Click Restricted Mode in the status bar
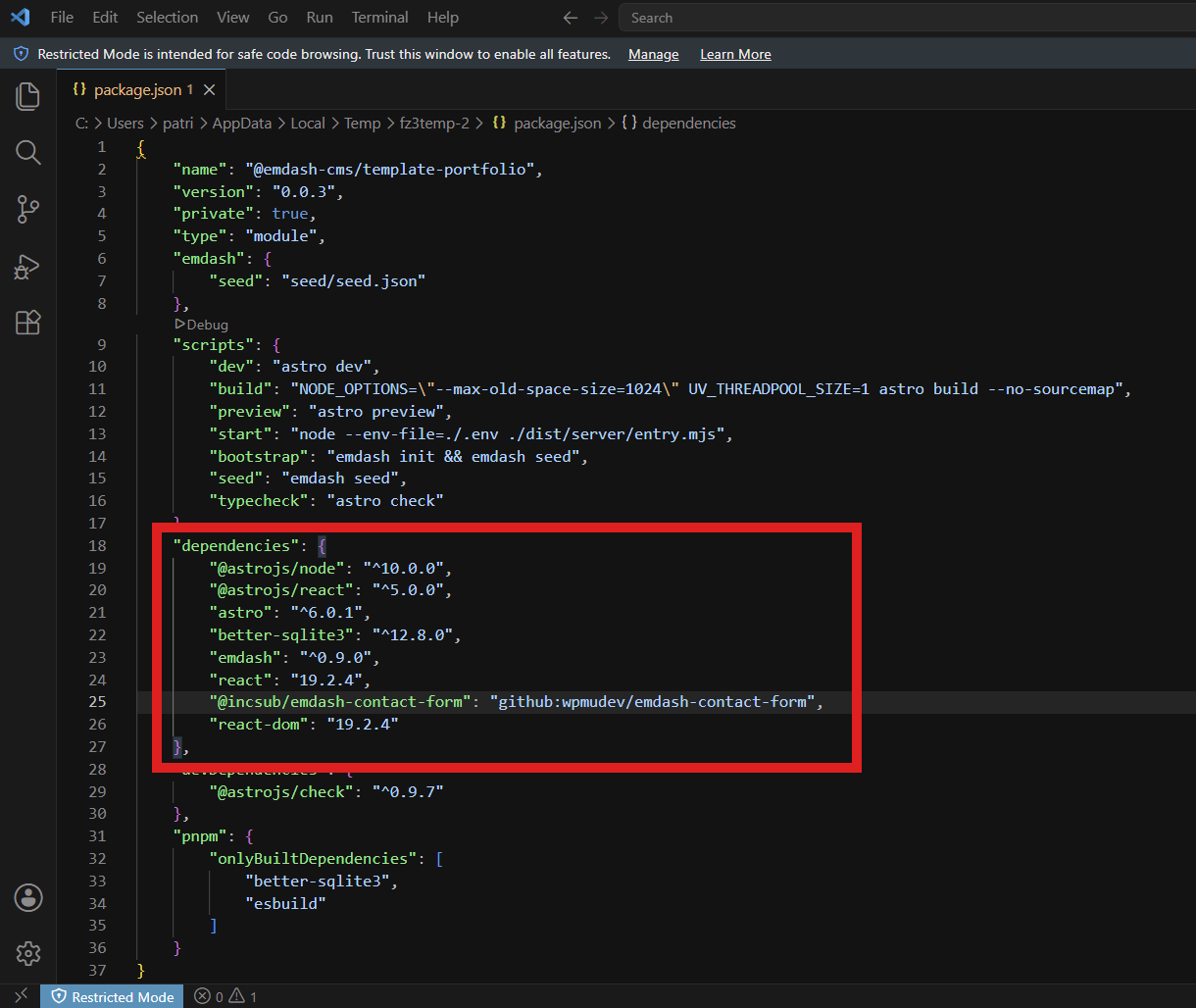Screen dimensions: 1196x1008 pos(113,996)
